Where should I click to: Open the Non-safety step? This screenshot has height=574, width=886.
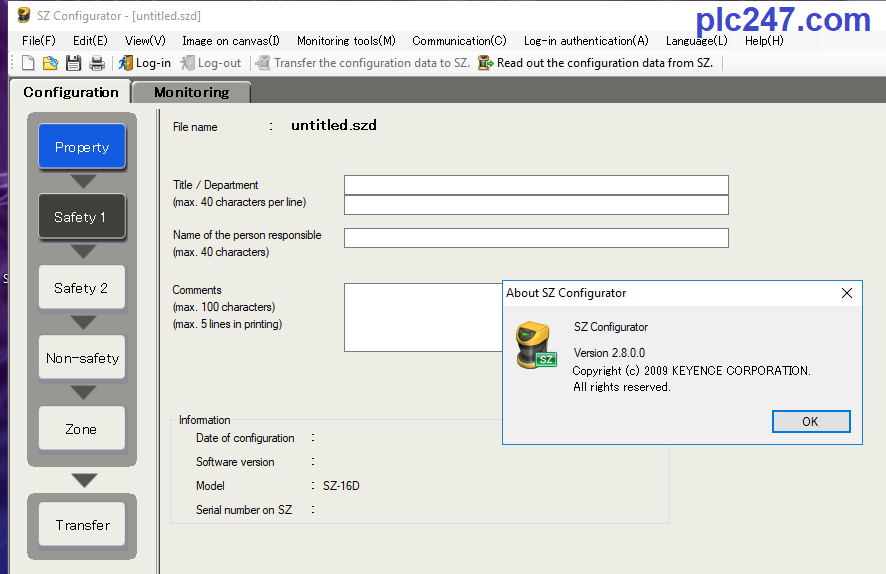point(82,358)
